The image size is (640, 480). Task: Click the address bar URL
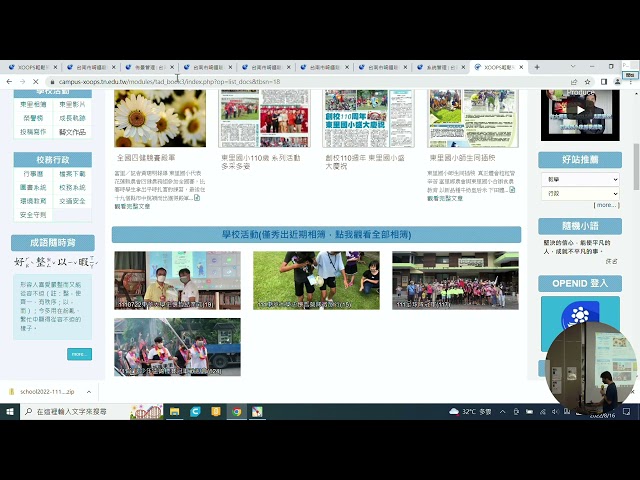pyautogui.click(x=169, y=82)
